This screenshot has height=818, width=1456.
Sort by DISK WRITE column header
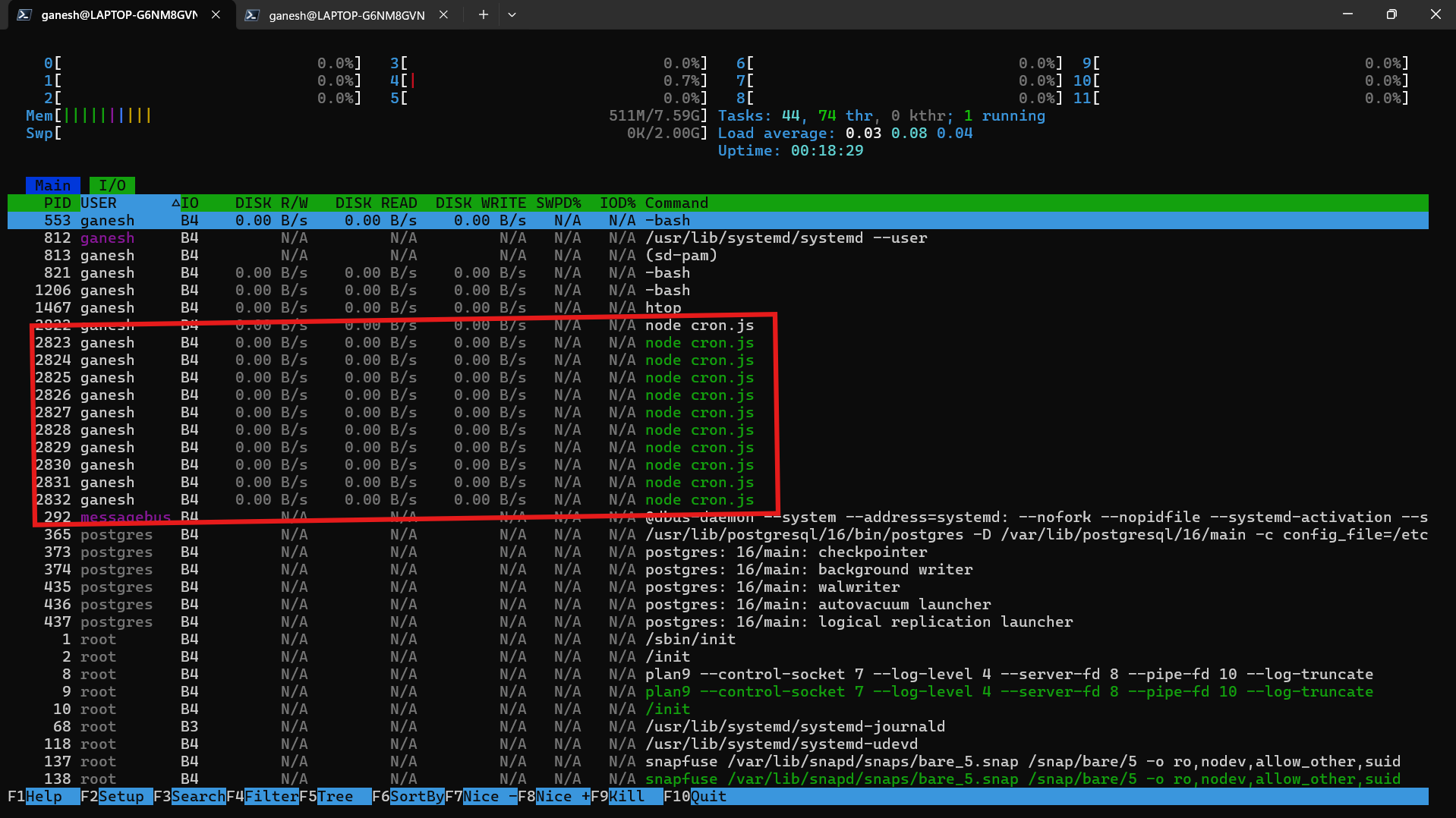[481, 203]
